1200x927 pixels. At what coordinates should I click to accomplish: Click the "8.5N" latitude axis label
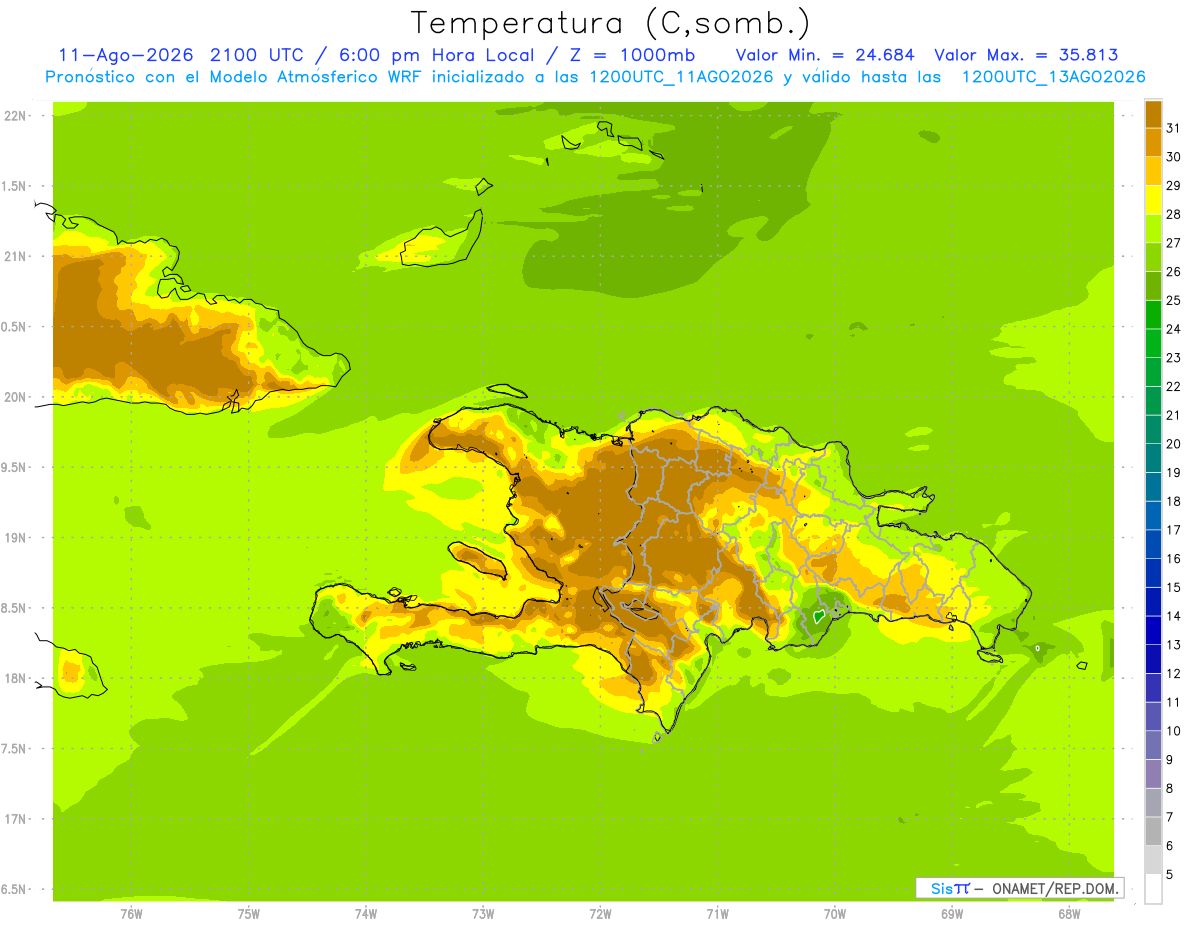tap(15, 608)
